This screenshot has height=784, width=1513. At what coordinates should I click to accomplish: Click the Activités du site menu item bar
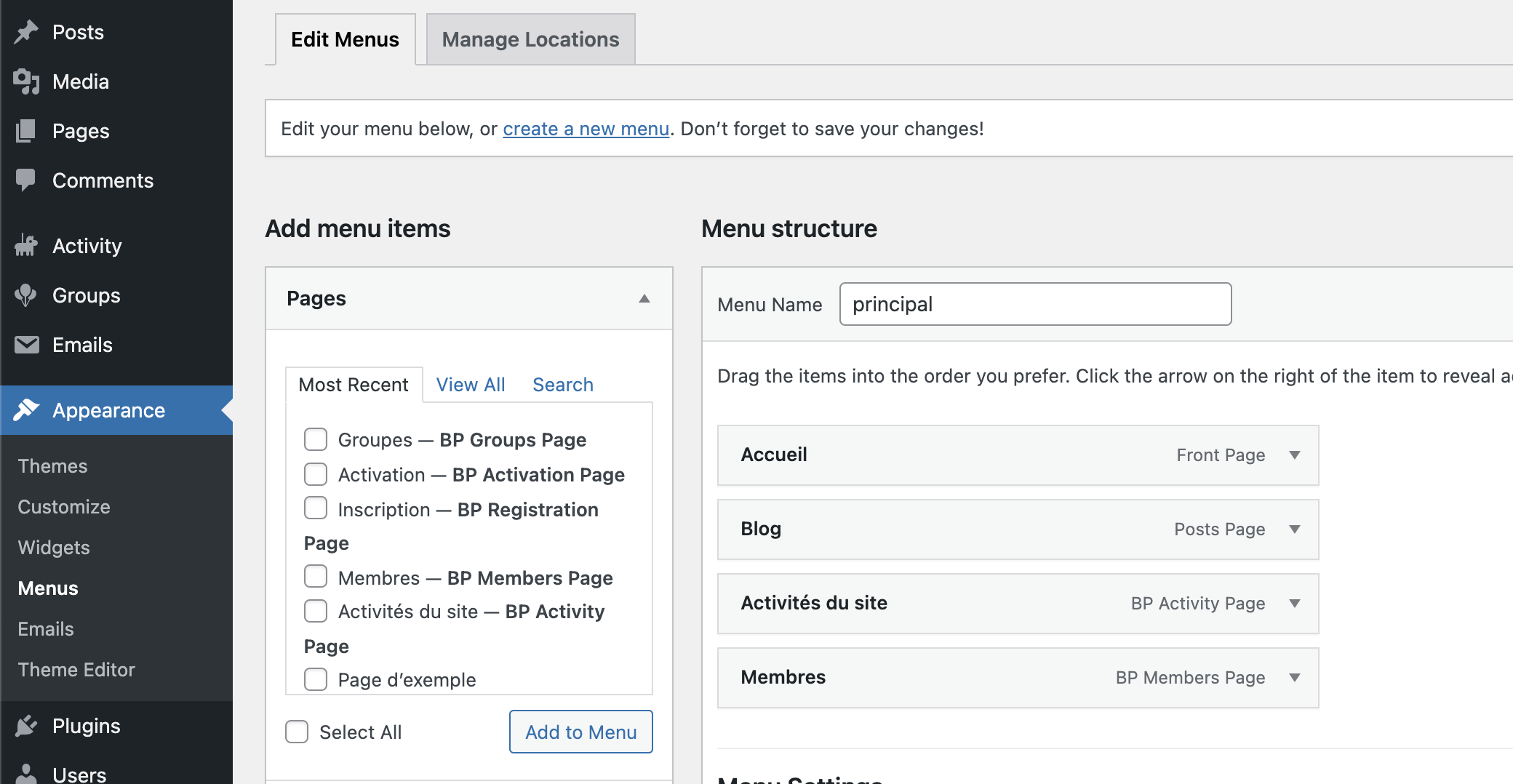[1018, 604]
